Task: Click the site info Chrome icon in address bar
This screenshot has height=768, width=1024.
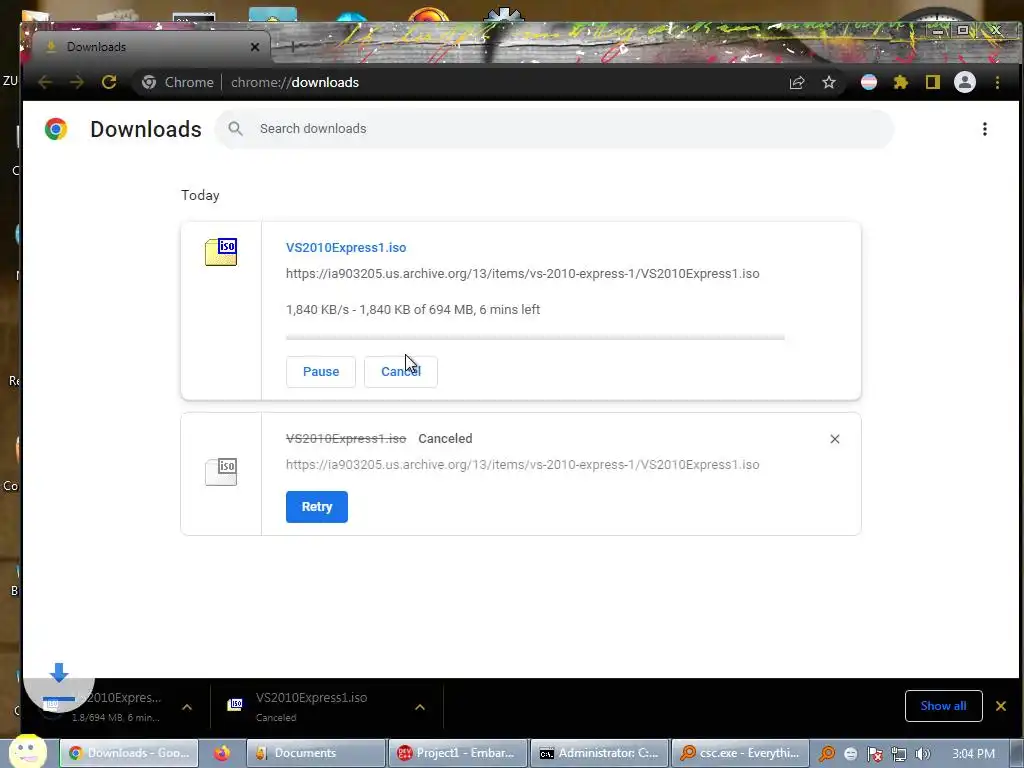Action: (149, 82)
